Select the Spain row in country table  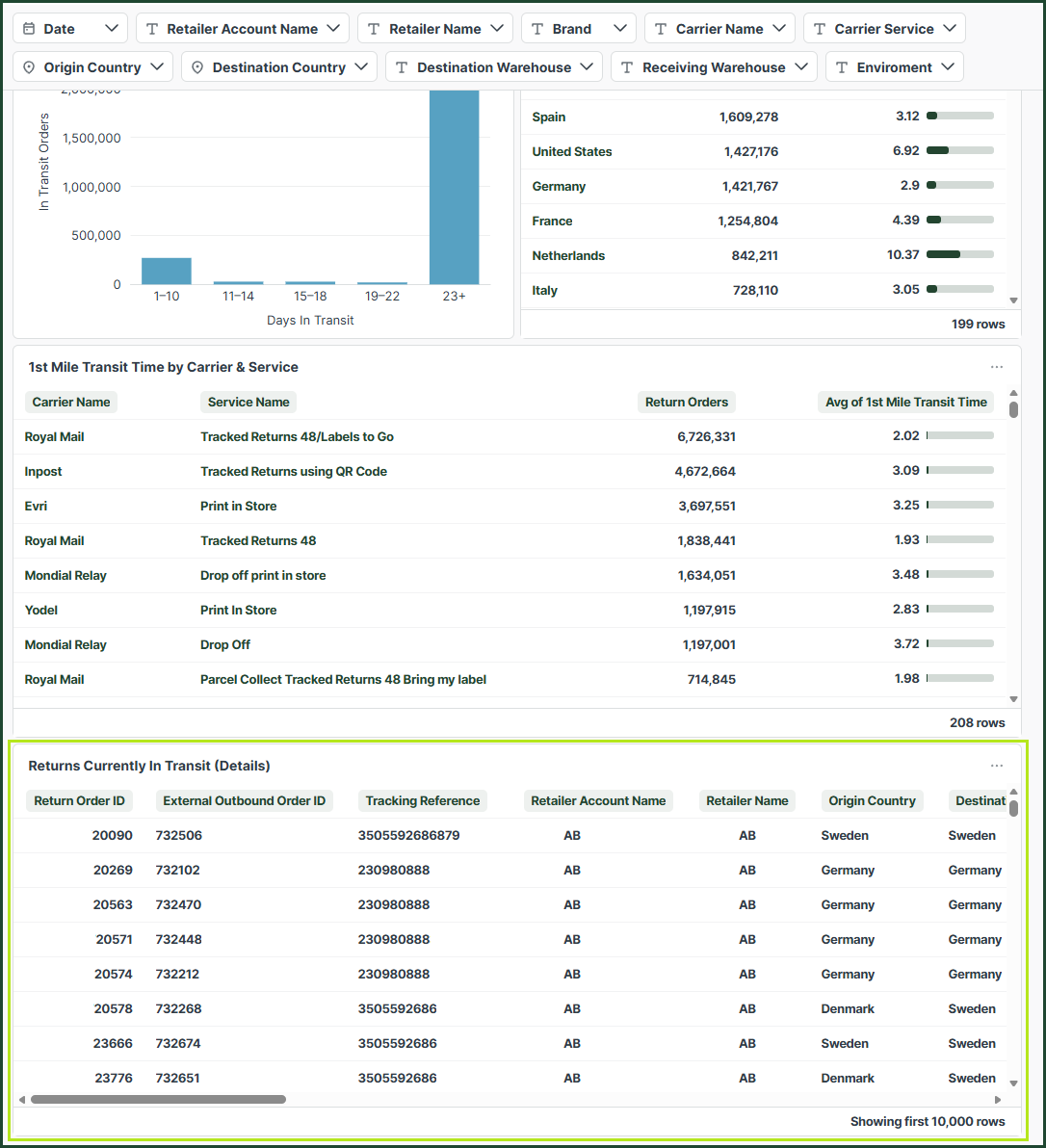(x=764, y=117)
